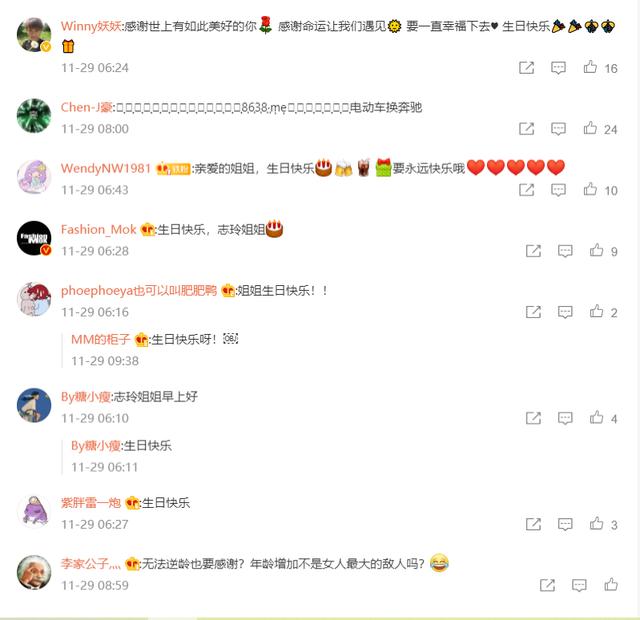The height and width of the screenshot is (620, 640).
Task: Open MM的柜子's profile from reply
Action: pyautogui.click(x=100, y=339)
